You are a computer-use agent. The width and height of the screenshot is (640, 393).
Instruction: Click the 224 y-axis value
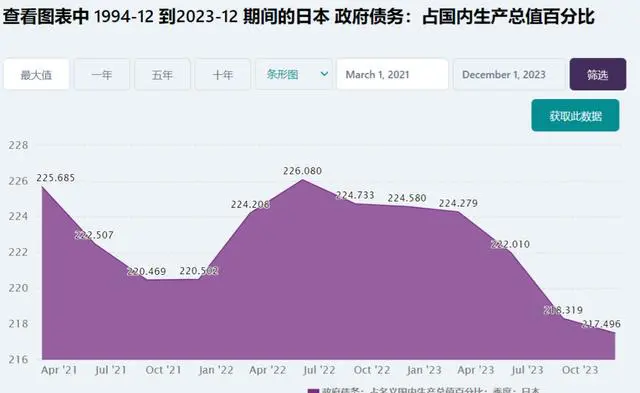click(18, 216)
